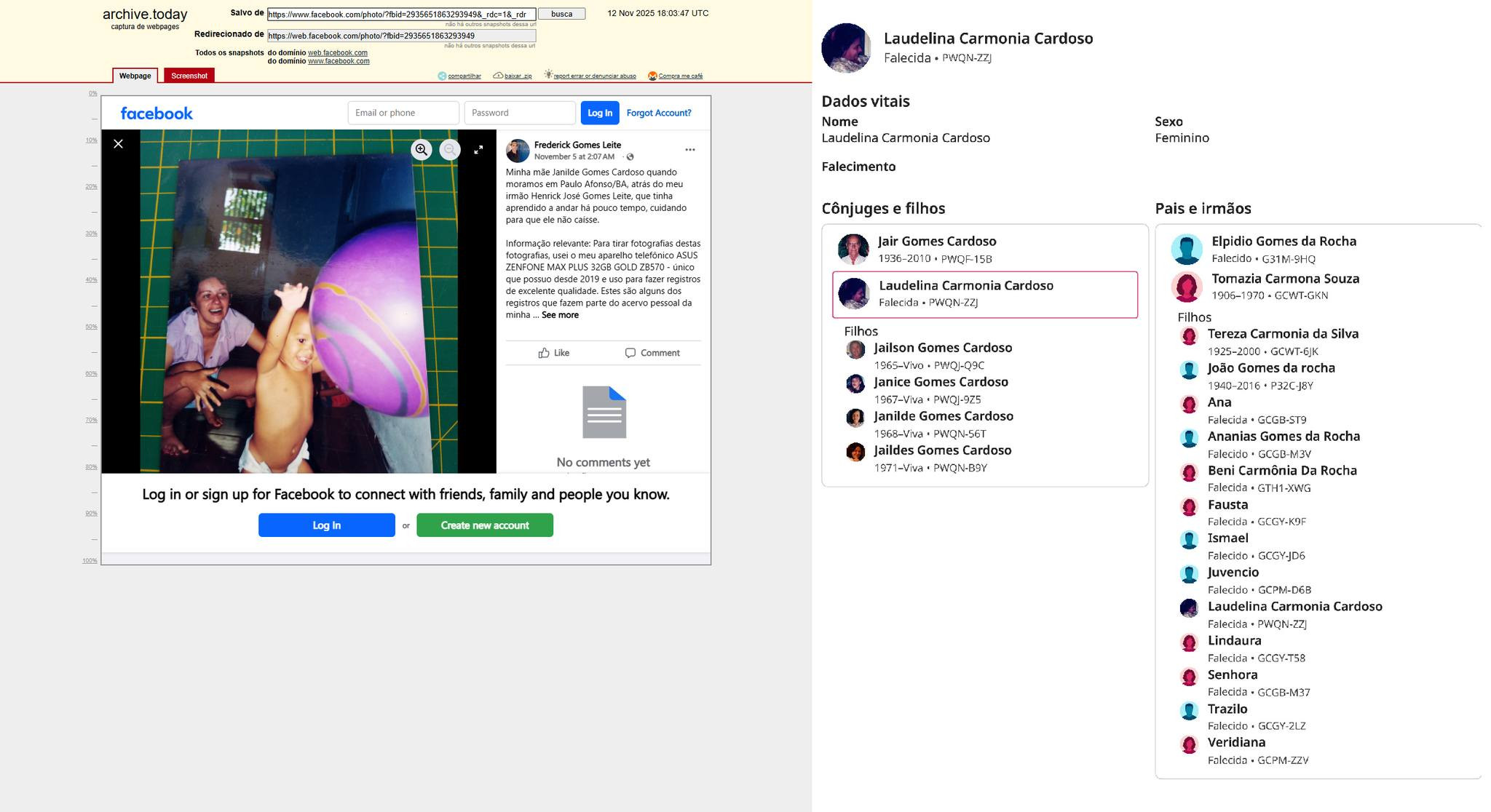Click the Like thumbs-up button
This screenshot has height=812, width=1491.
point(554,353)
